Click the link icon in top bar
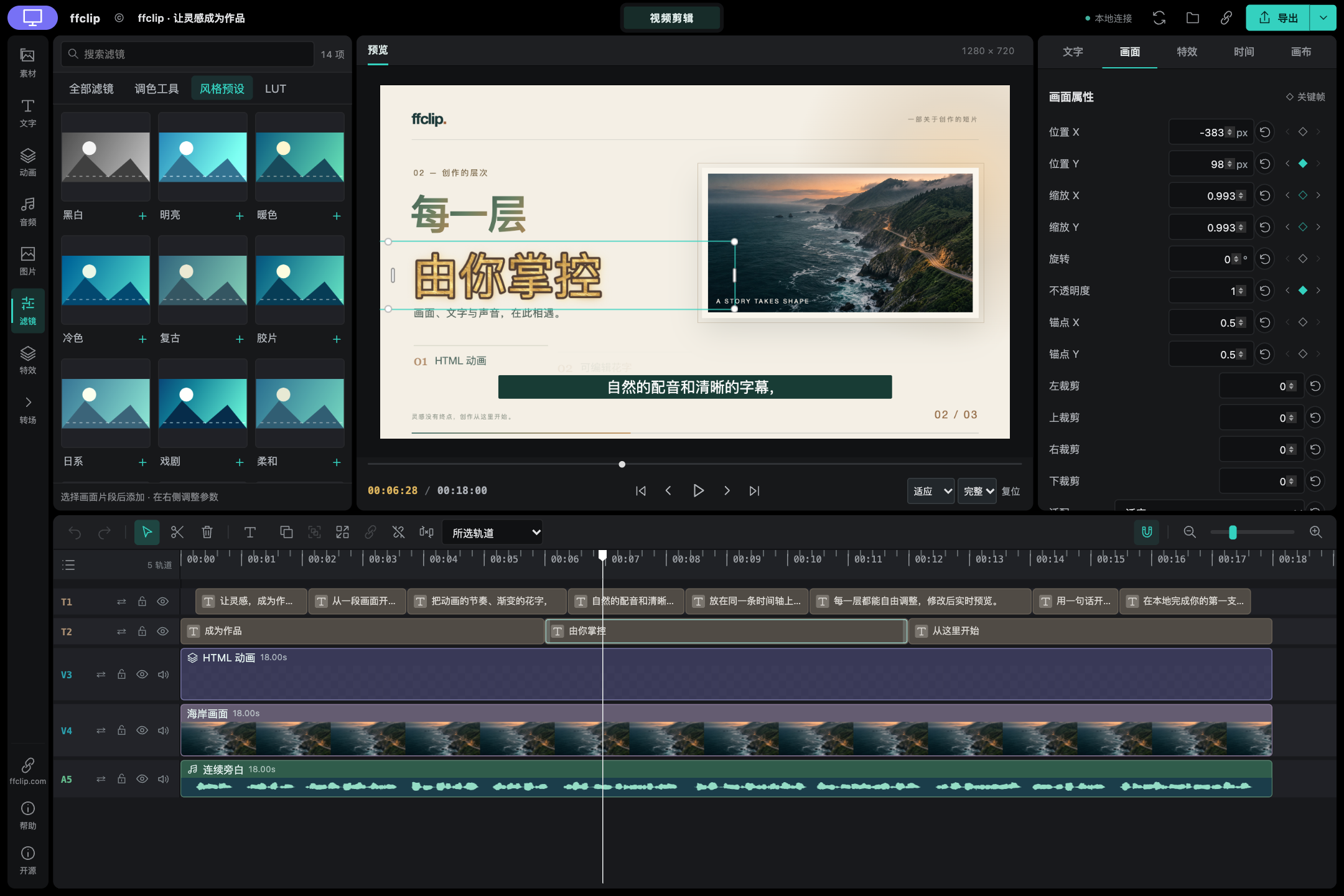 click(1226, 18)
